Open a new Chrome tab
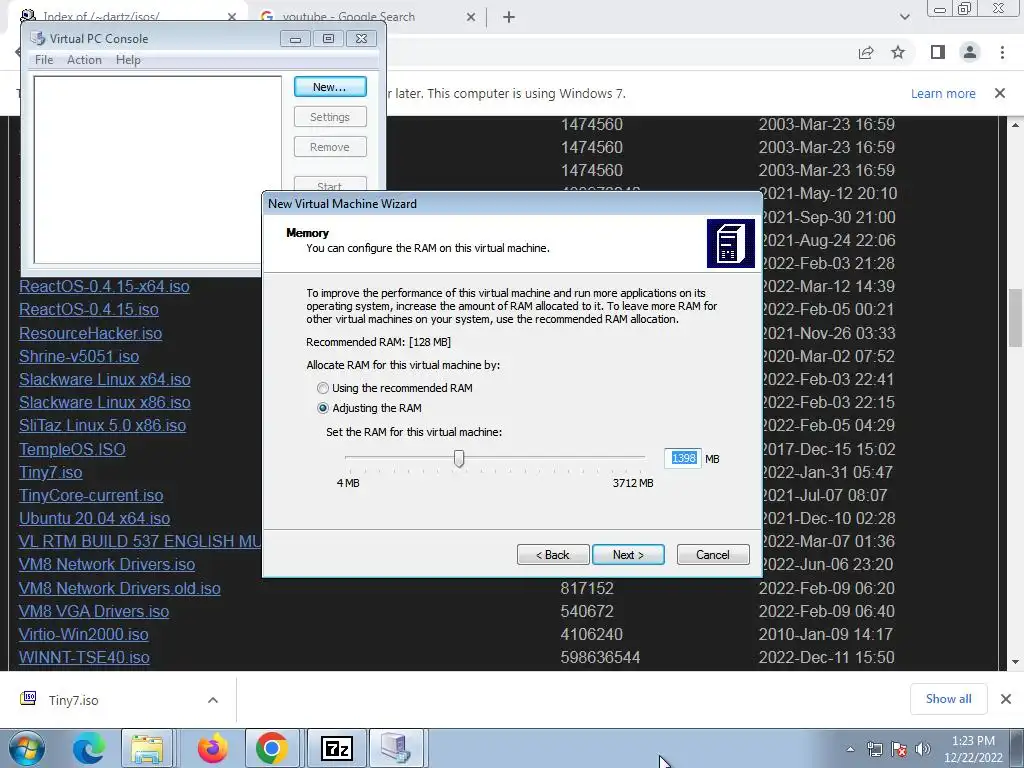The height and width of the screenshot is (768, 1024). 509,17
